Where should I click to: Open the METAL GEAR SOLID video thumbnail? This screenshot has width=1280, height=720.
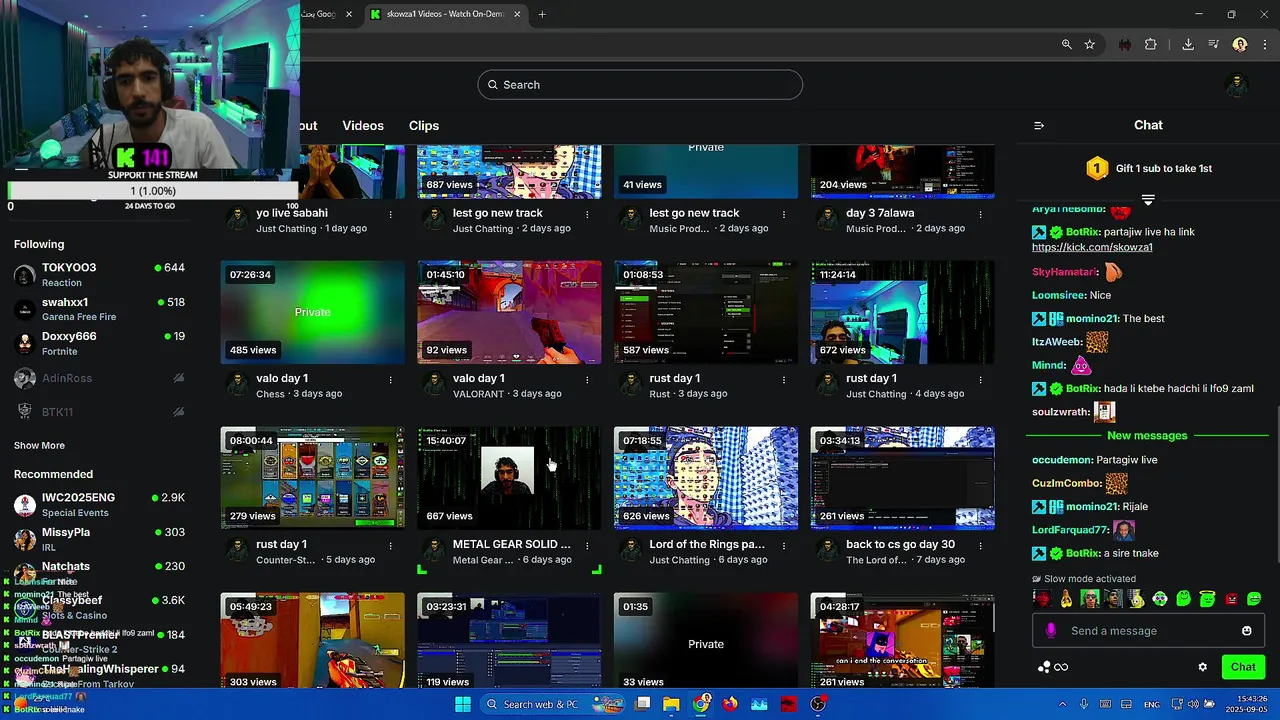point(509,478)
